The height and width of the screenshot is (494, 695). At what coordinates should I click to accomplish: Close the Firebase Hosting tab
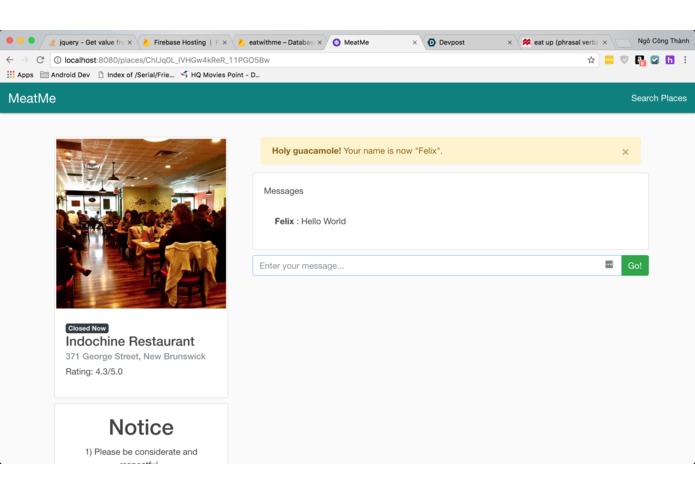(x=225, y=43)
